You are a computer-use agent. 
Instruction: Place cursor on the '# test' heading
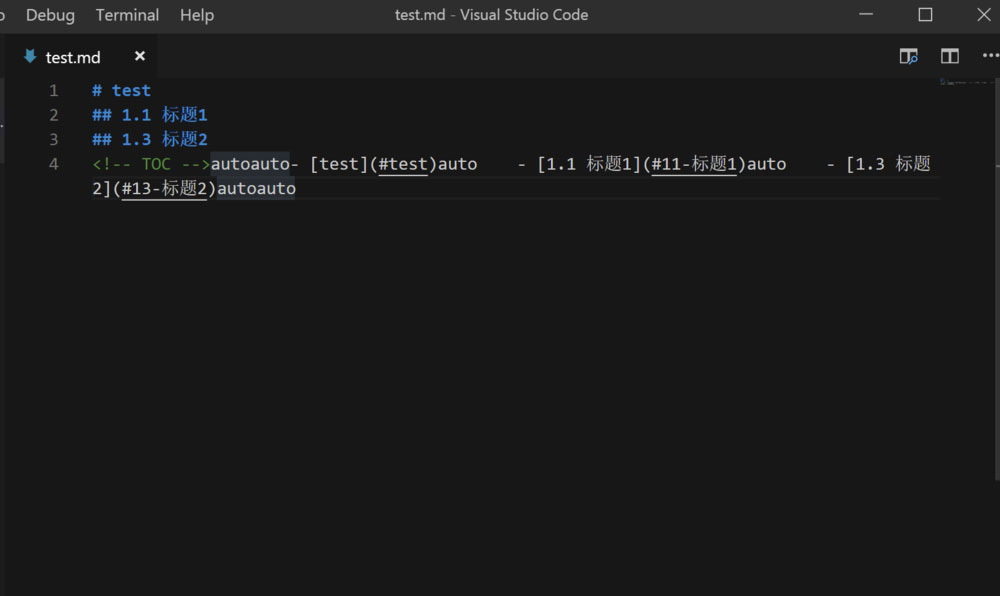[x=121, y=89]
